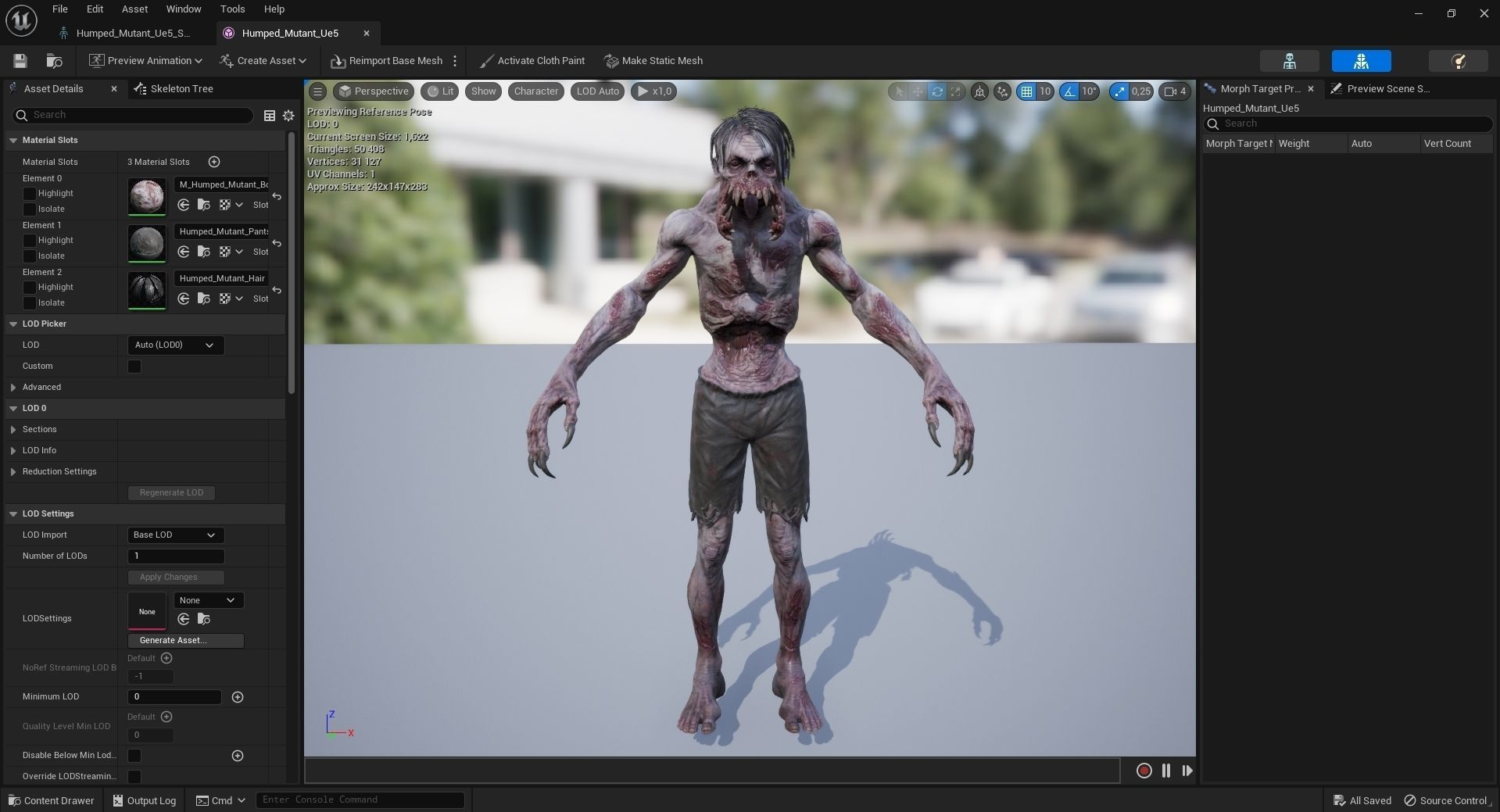Viewport: 1500px width, 812px height.
Task: Check Disable Below Min Lod checkbox
Action: coord(134,756)
